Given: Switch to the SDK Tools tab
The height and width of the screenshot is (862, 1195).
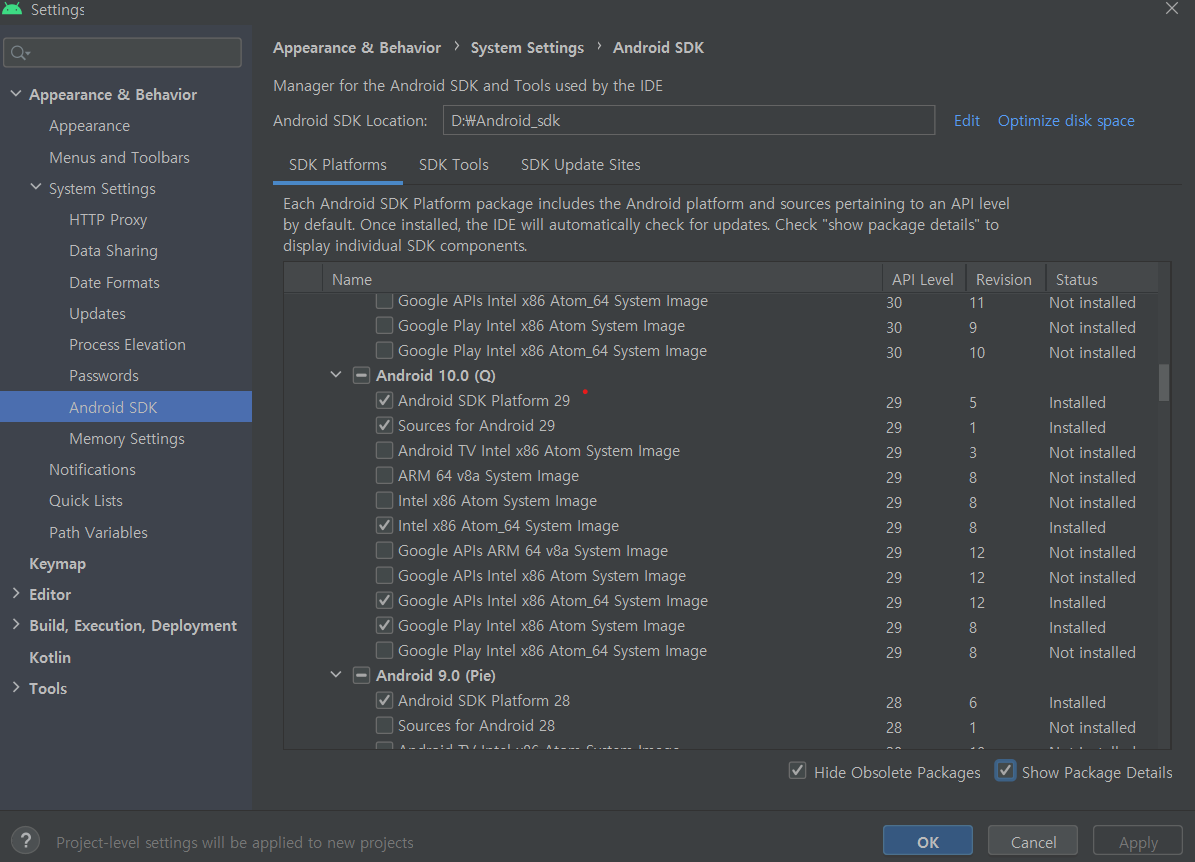Looking at the screenshot, I should point(453,165).
